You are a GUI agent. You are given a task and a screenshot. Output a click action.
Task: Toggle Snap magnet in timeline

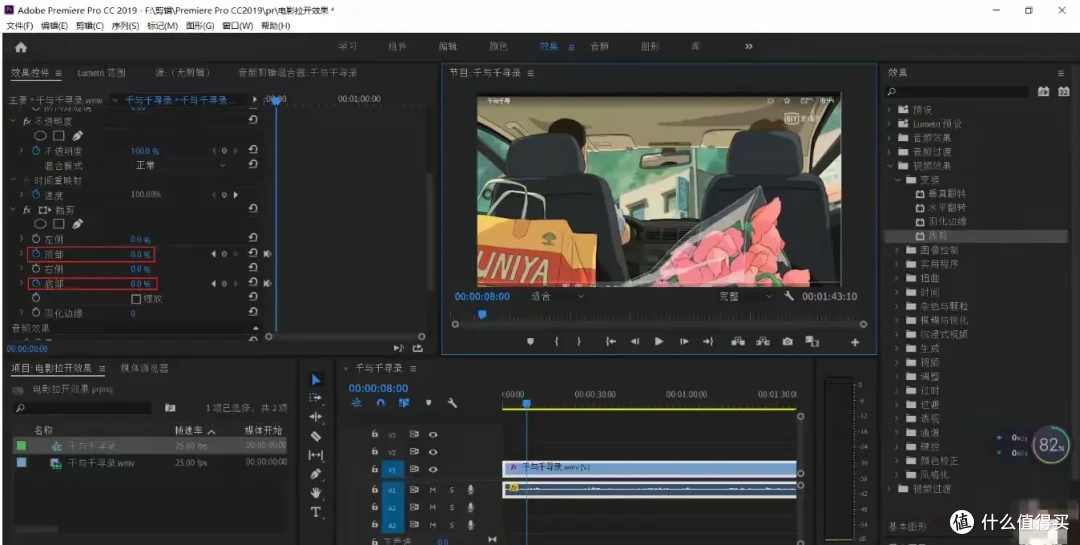coord(380,402)
